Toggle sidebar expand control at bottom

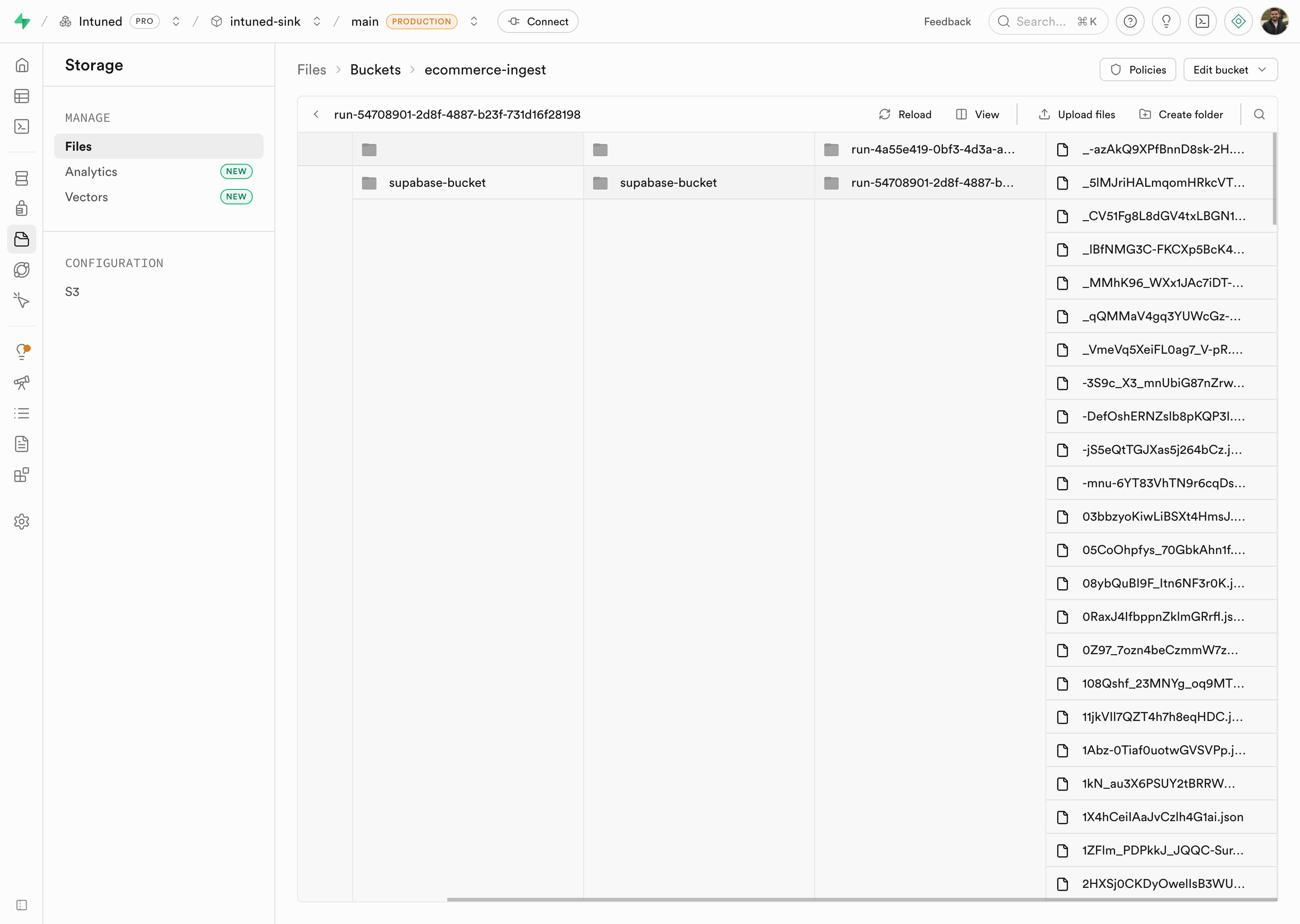22,905
